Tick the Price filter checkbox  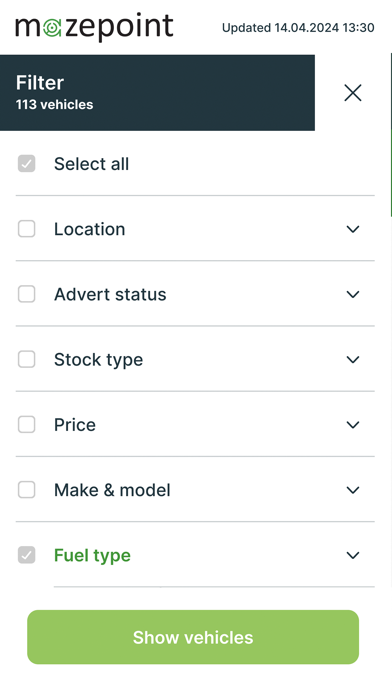(x=27, y=425)
